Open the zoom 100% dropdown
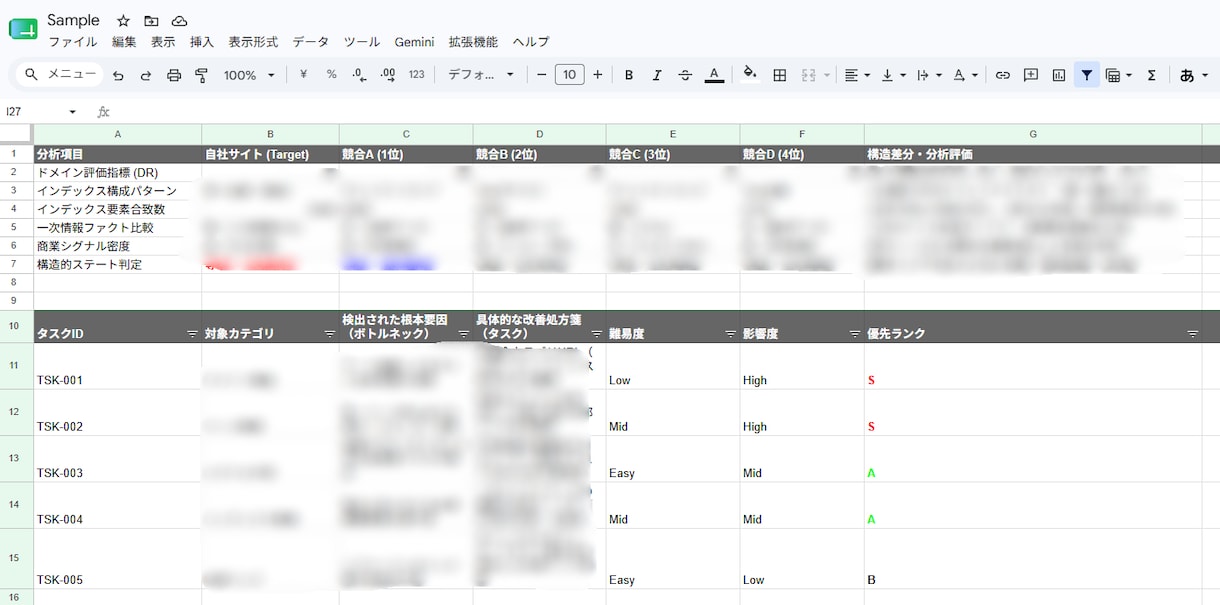1220x605 pixels. [x=249, y=75]
